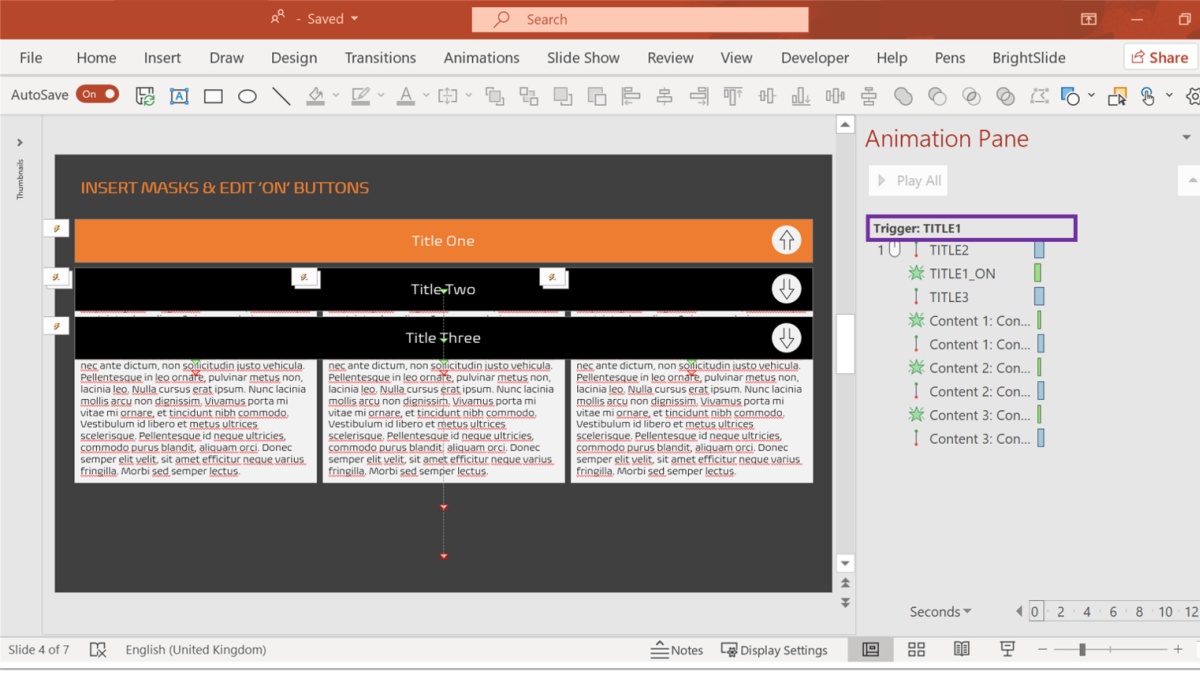Image resolution: width=1200 pixels, height=675 pixels.
Task: Open Touch/Mouse Mode dropdown arrow
Action: [1167, 96]
